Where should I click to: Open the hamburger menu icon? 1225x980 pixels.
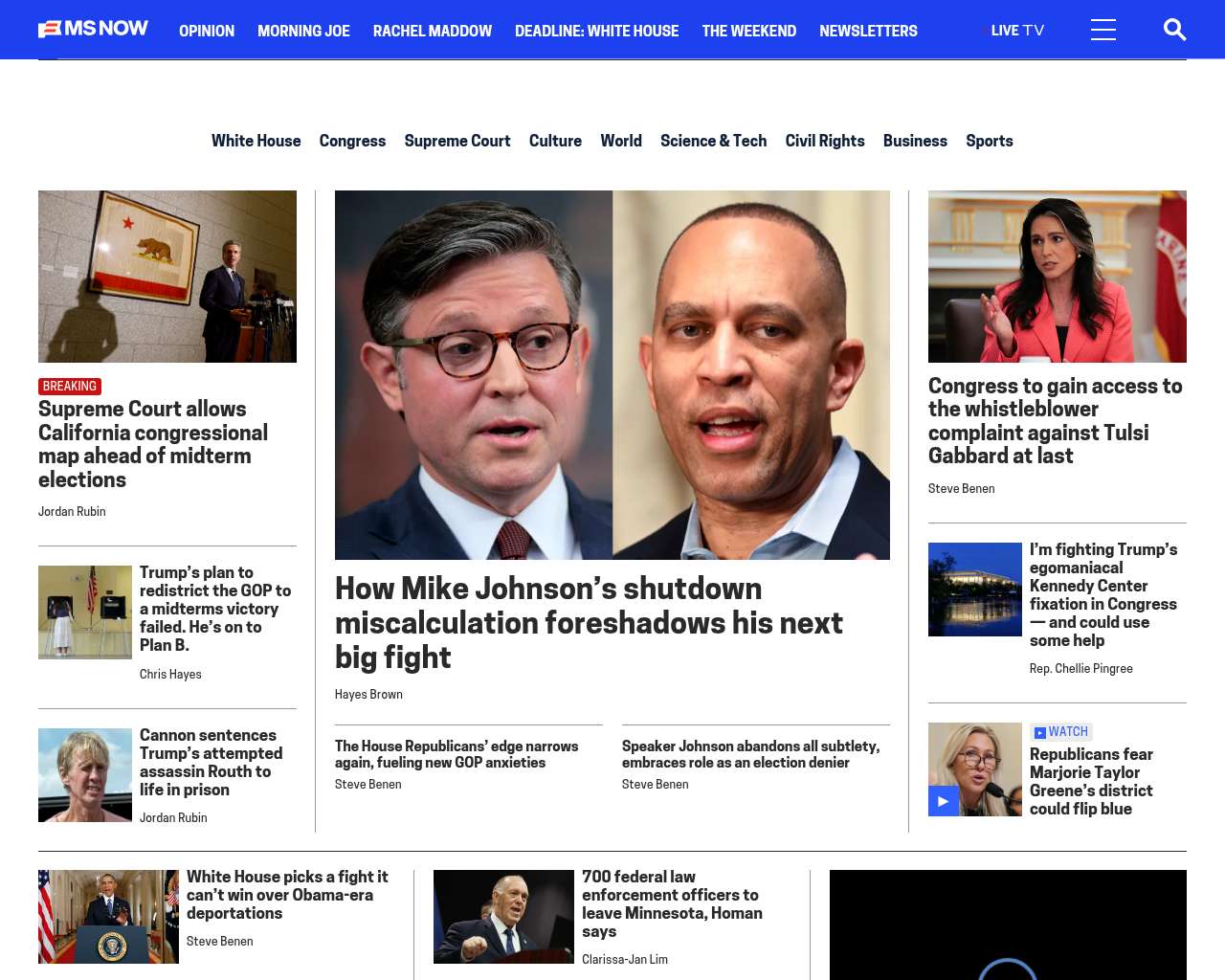pyautogui.click(x=1102, y=30)
